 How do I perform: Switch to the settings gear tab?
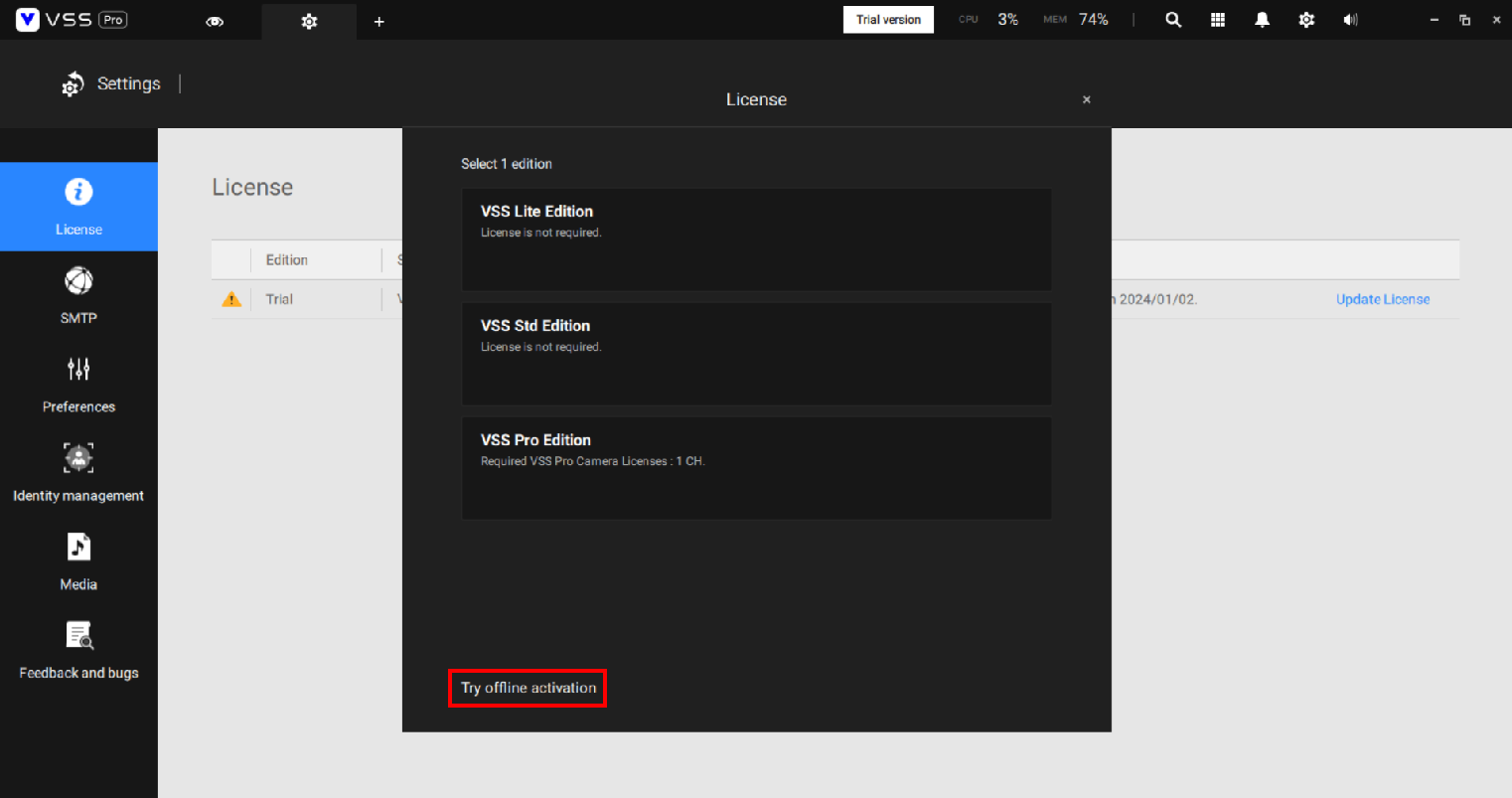[309, 21]
